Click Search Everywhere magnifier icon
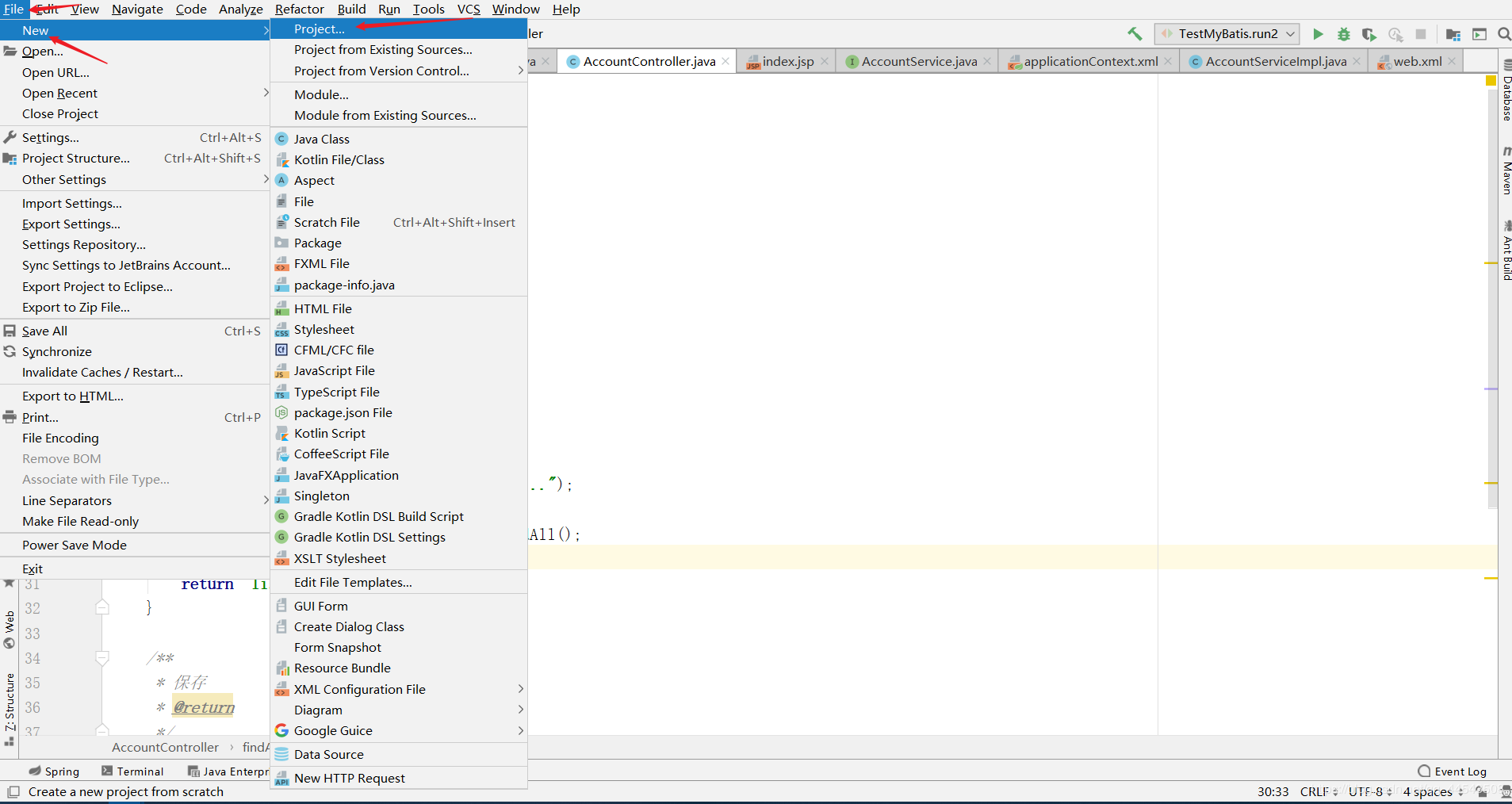This screenshot has width=1512, height=804. tap(1504, 34)
